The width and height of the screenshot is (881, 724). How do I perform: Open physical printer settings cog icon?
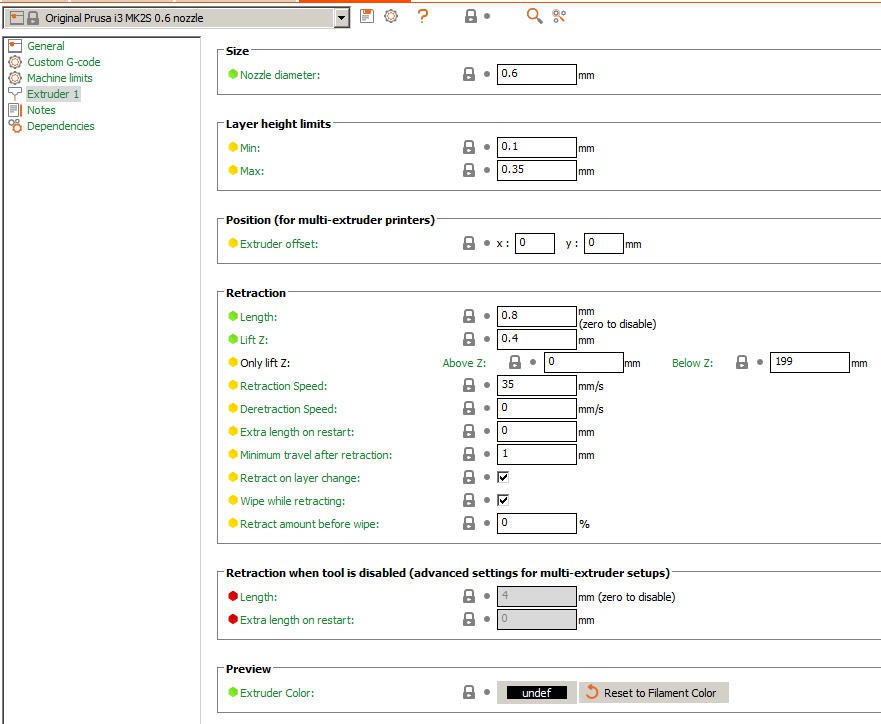[x=391, y=16]
